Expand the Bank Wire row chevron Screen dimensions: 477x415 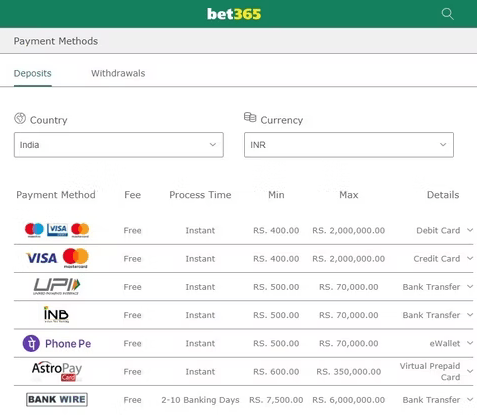(x=470, y=399)
